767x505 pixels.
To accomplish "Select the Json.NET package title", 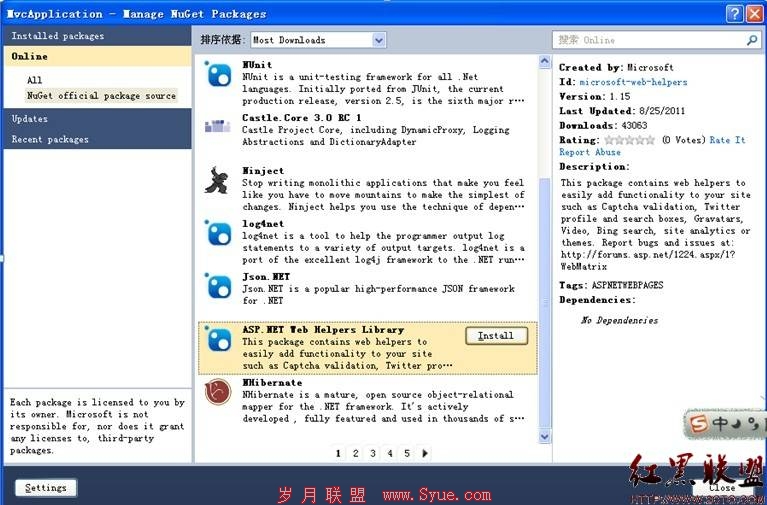I will [x=266, y=276].
